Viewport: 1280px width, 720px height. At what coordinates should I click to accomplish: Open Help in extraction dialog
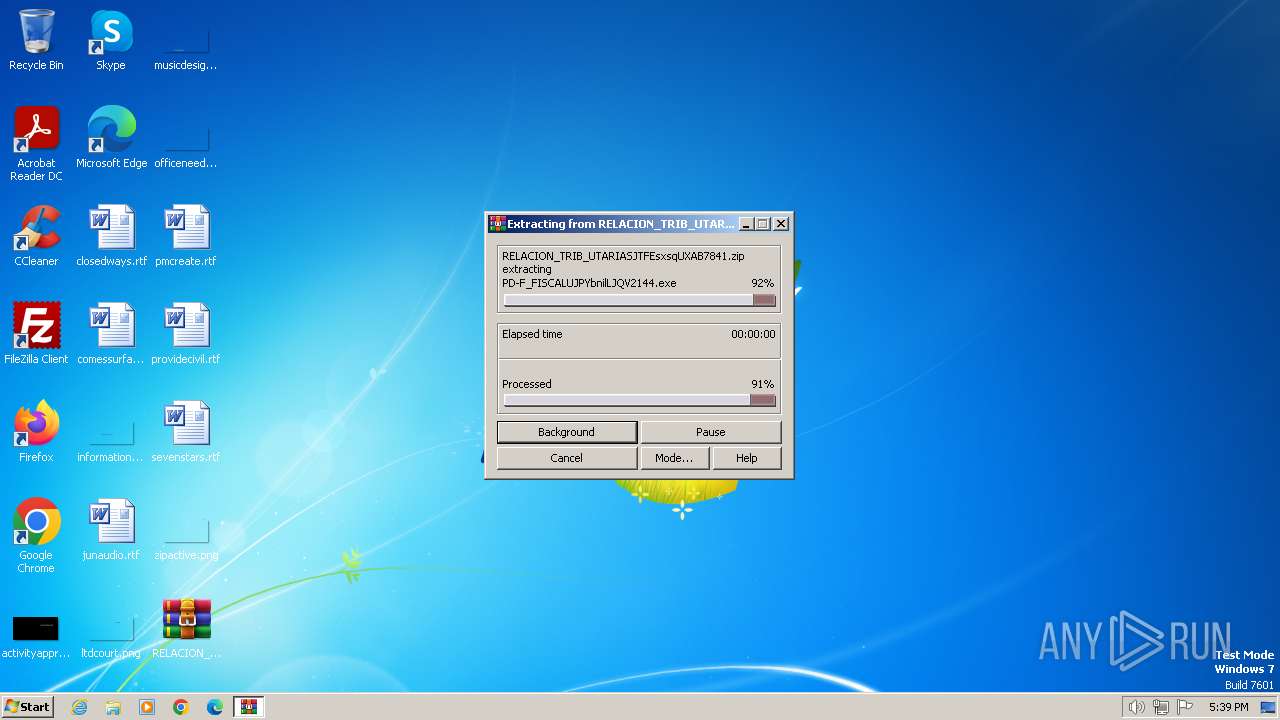746,458
